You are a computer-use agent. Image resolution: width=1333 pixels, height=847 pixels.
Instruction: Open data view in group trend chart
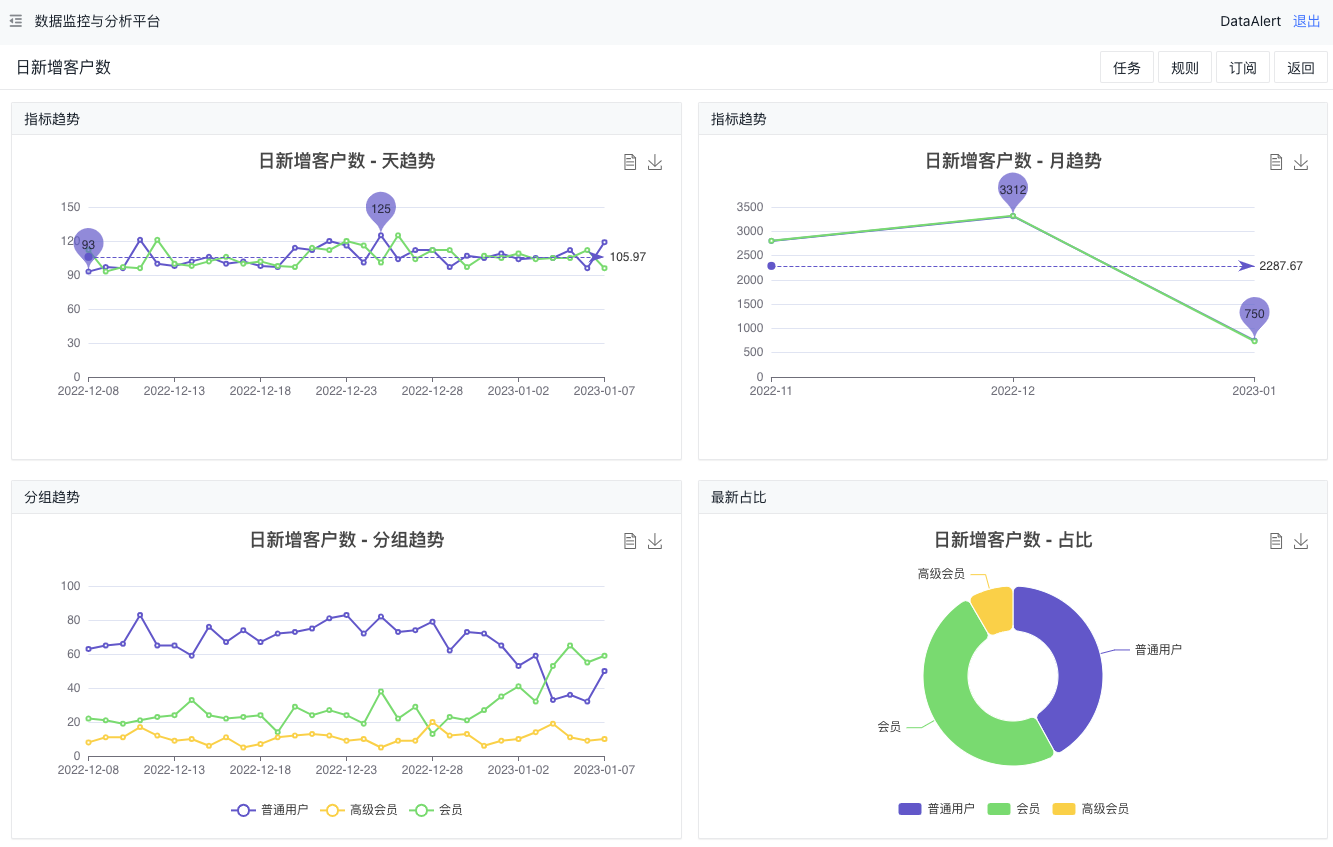click(630, 541)
